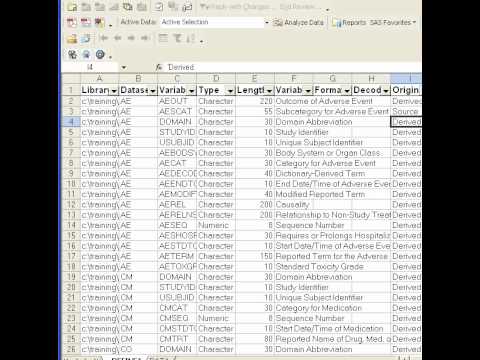This screenshot has height=360, width=480.
Task: Click cell containing CMTRT
Action: coord(177,339)
